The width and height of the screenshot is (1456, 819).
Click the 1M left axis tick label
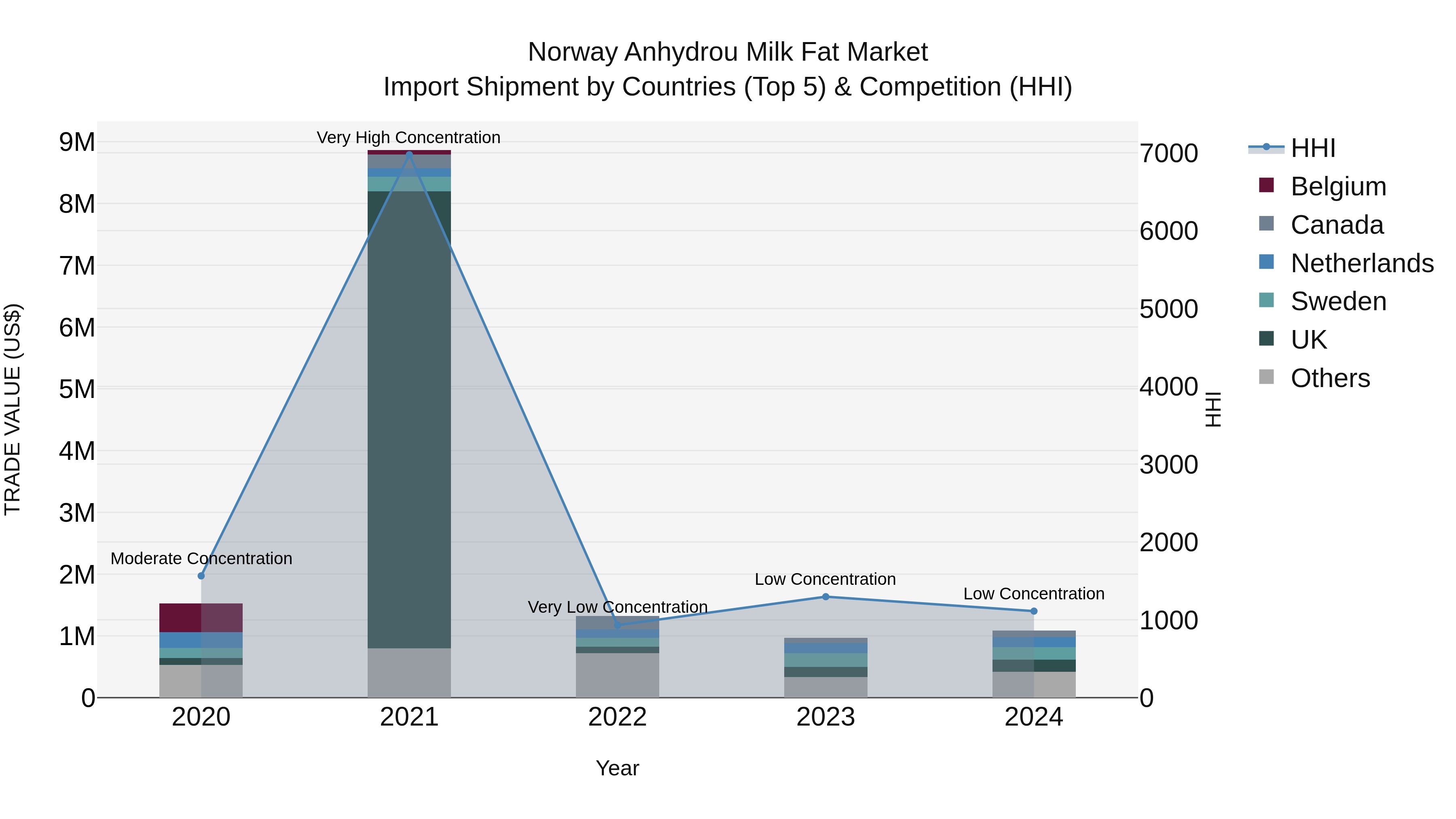[x=77, y=637]
